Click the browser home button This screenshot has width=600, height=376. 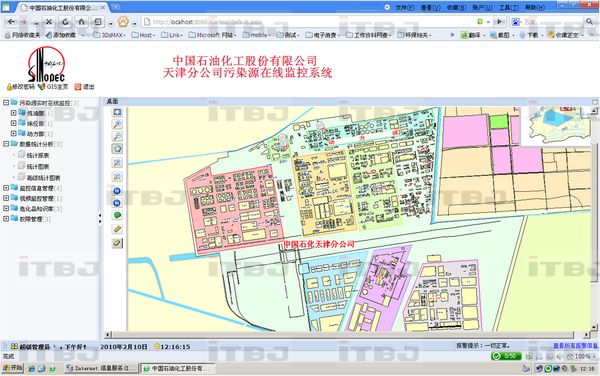[81, 22]
